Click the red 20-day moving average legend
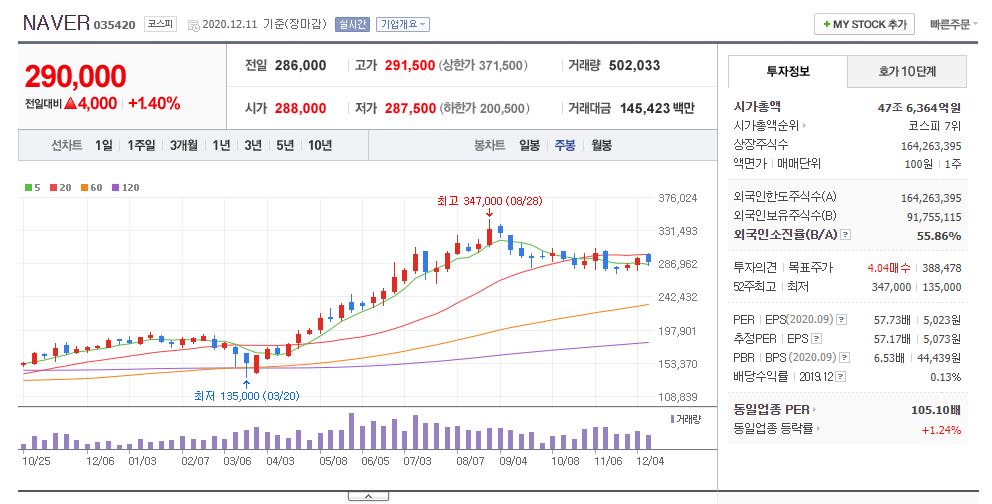The height and width of the screenshot is (504, 992). click(61, 187)
